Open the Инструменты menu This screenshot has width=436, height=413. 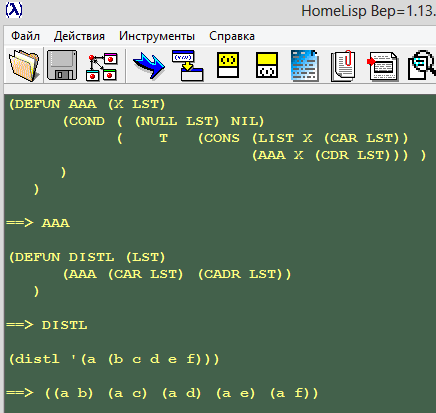tap(157, 36)
